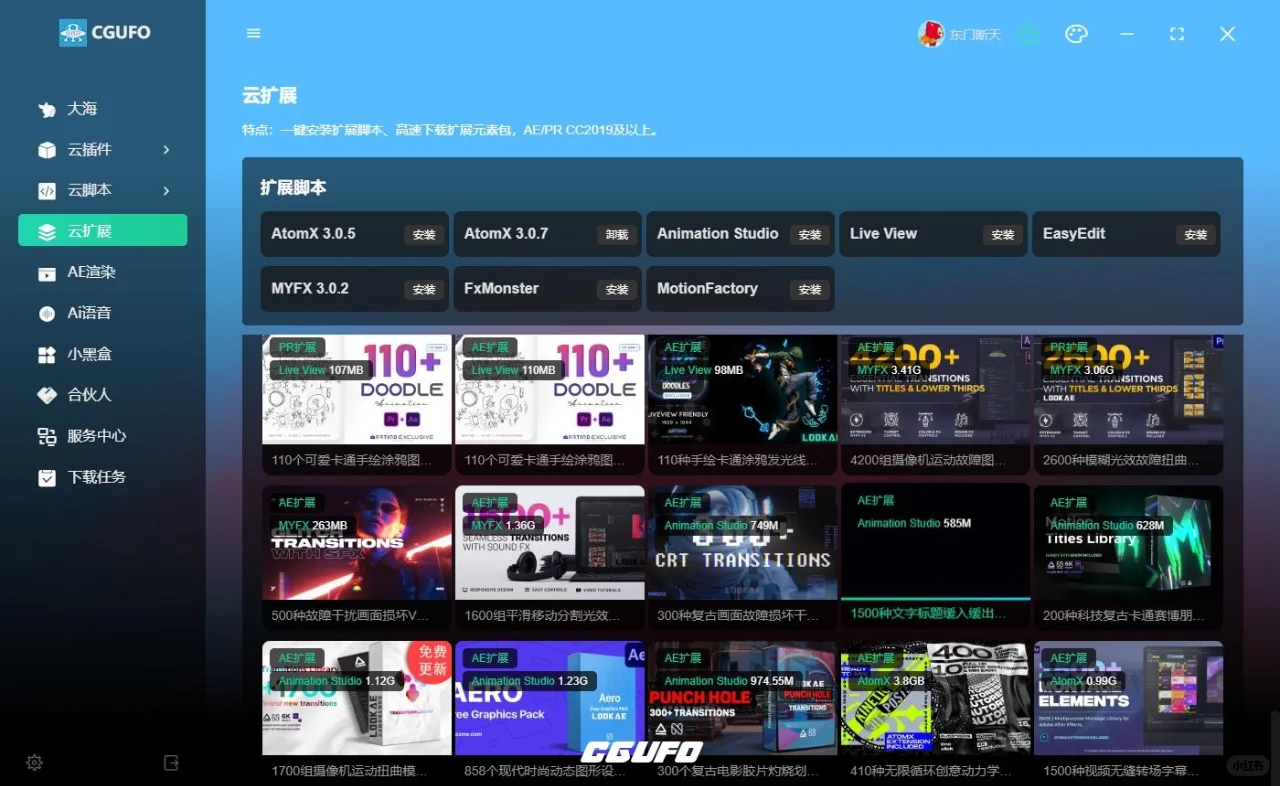
Task: Click the logout icon beside the gear
Action: point(170,762)
